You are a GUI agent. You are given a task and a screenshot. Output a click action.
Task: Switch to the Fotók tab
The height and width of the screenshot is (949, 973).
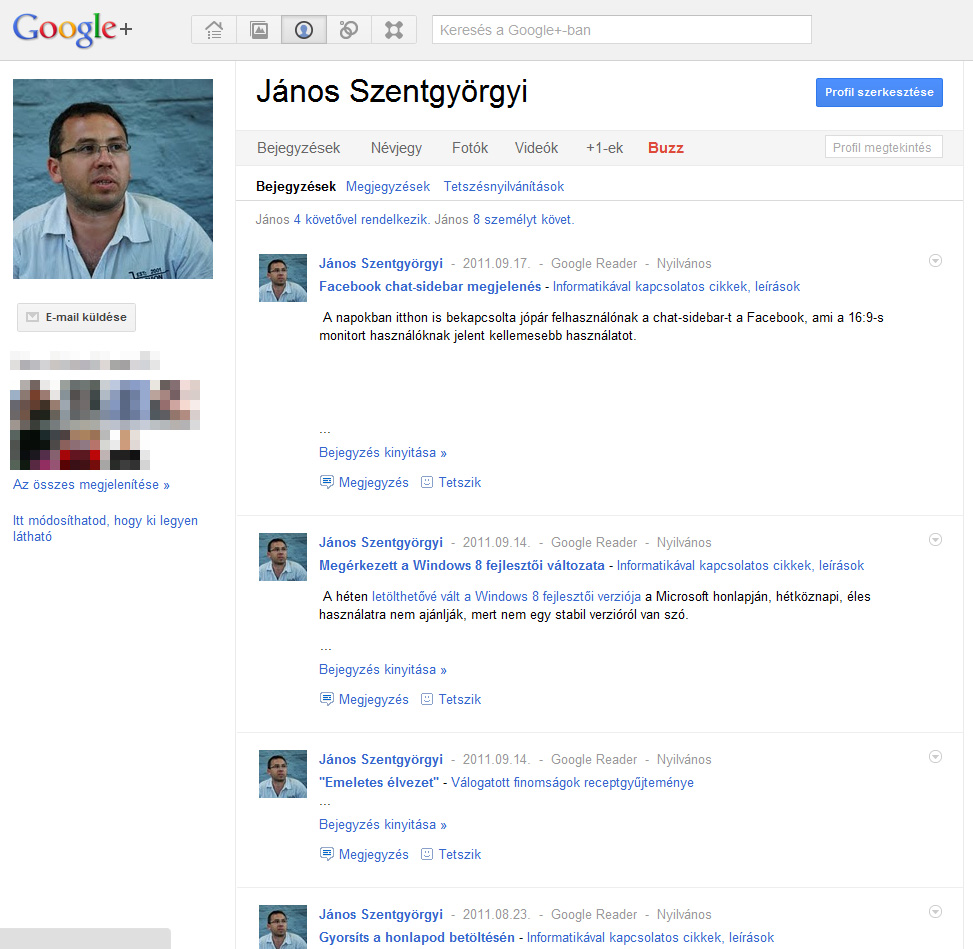point(470,148)
